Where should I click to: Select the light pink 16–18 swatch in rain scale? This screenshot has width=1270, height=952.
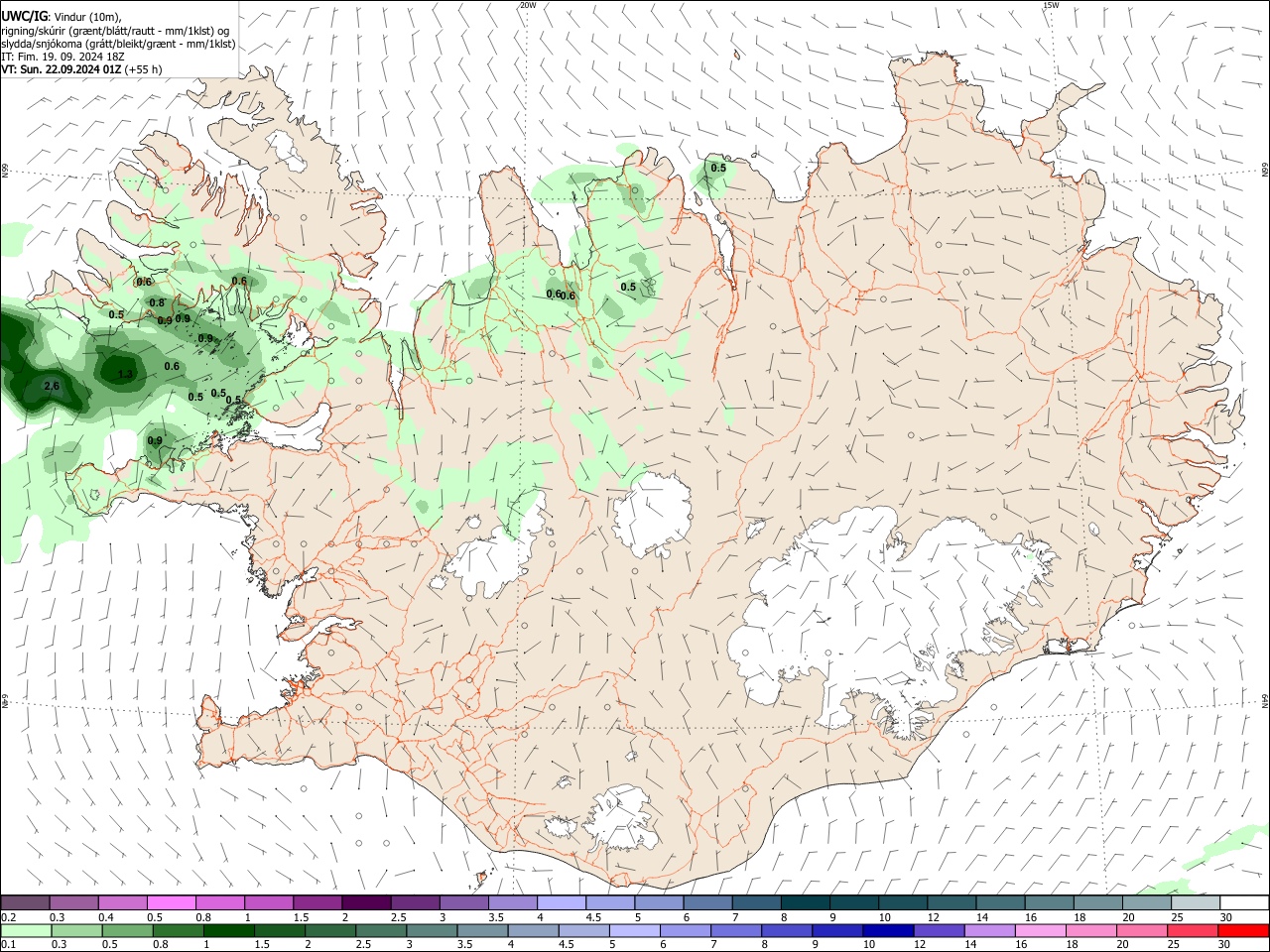click(x=1039, y=930)
